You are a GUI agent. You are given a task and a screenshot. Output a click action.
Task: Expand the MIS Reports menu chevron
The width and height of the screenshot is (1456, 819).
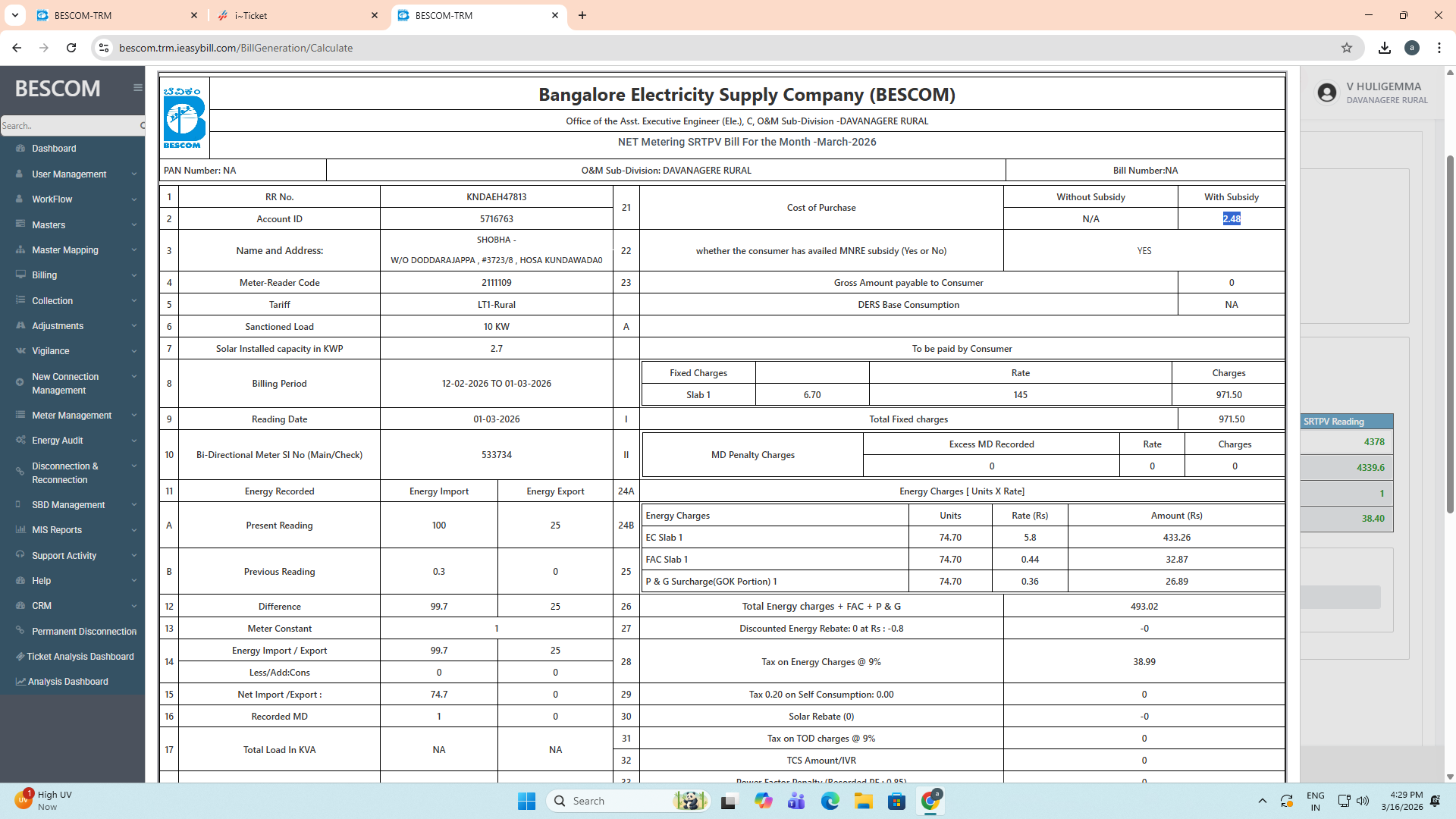[x=134, y=530]
